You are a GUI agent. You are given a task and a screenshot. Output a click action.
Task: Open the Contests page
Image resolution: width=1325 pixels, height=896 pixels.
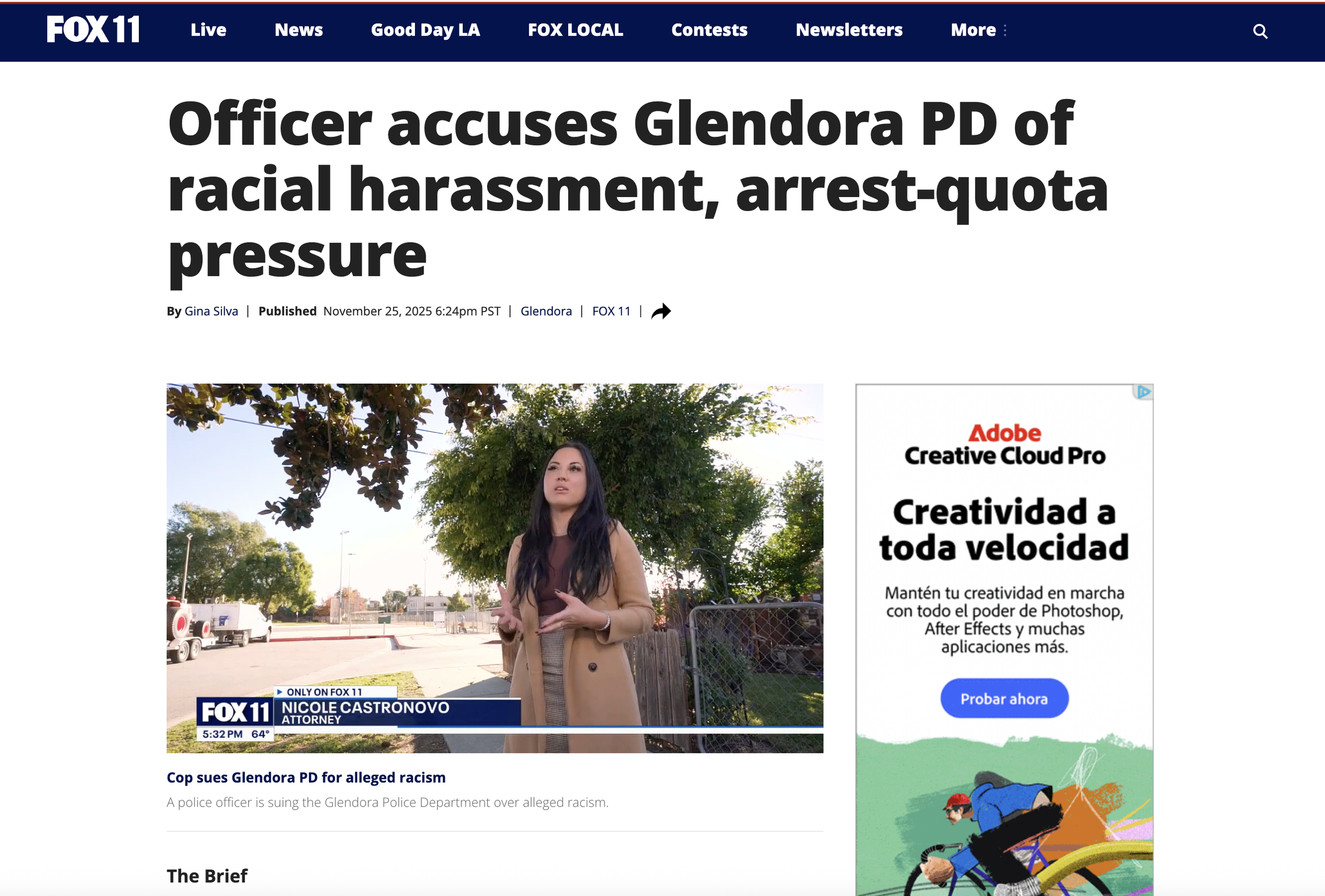tap(709, 30)
